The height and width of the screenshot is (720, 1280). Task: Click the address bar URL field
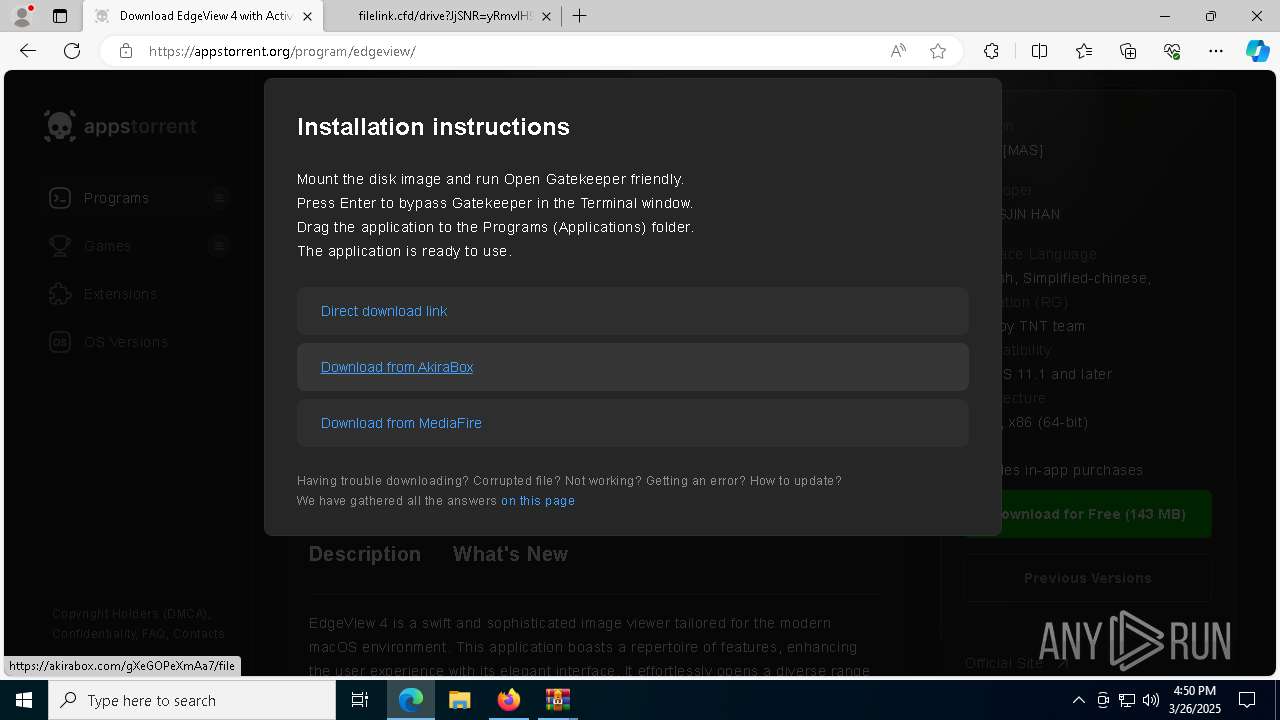coord(510,51)
